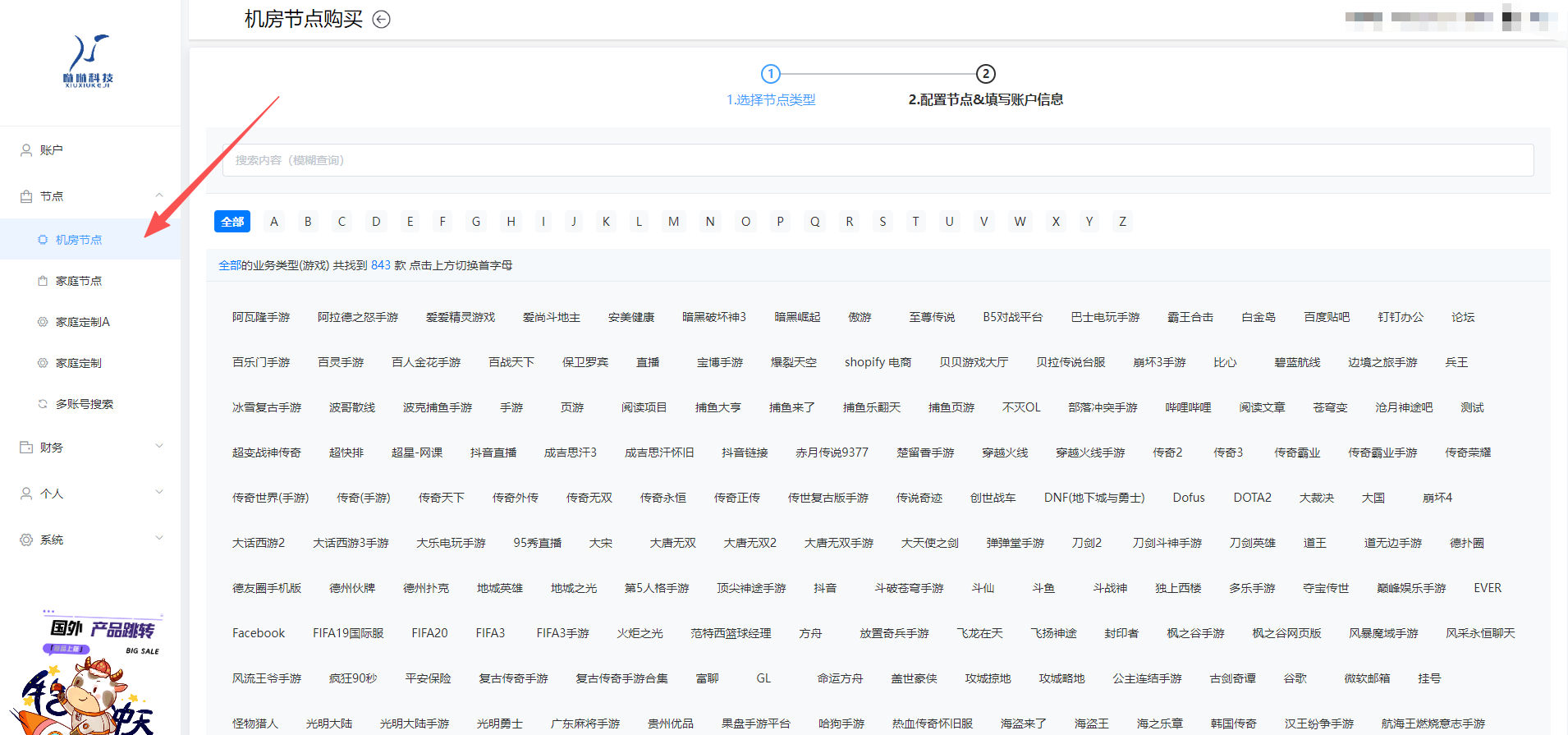
Task: Click the 节点 clipboard icon in sidebar
Action: pos(26,196)
